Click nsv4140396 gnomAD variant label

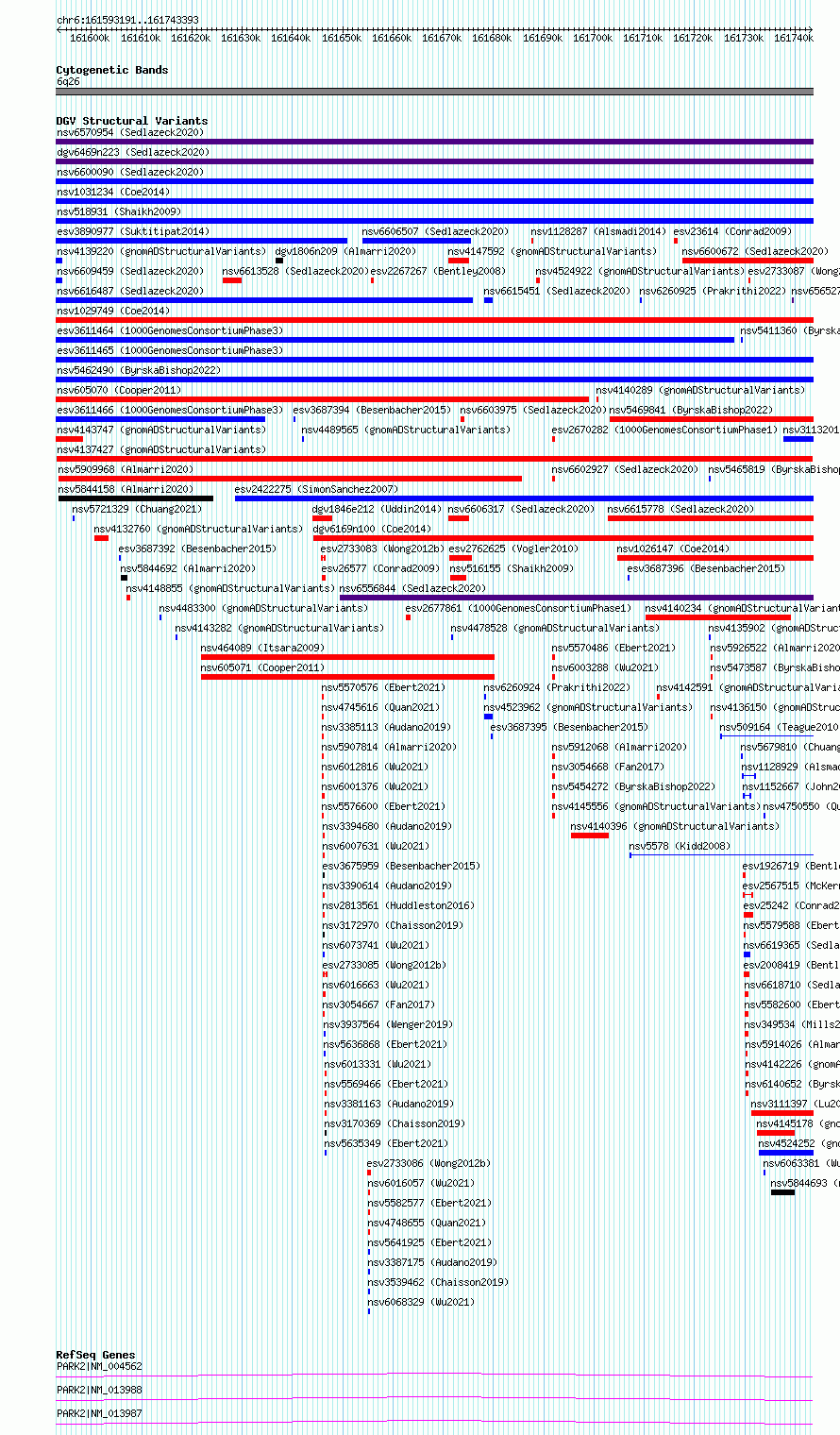(x=675, y=826)
